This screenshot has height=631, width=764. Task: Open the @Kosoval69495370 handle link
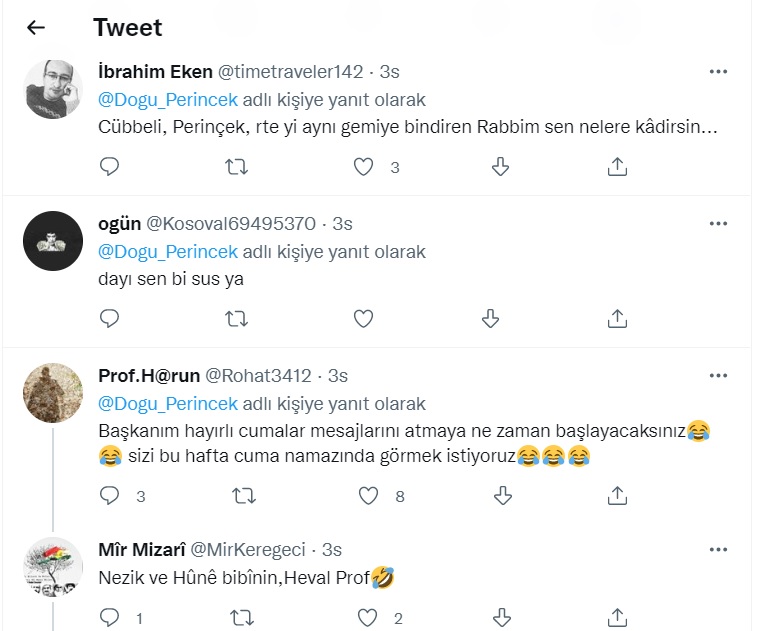click(x=231, y=224)
